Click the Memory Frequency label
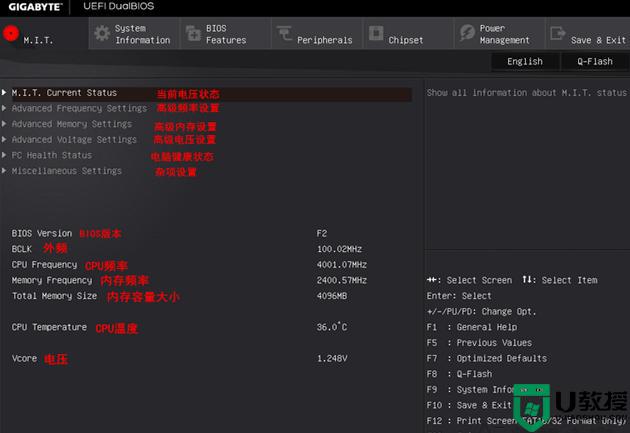Image resolution: width=630 pixels, height=433 pixels. tap(51, 280)
